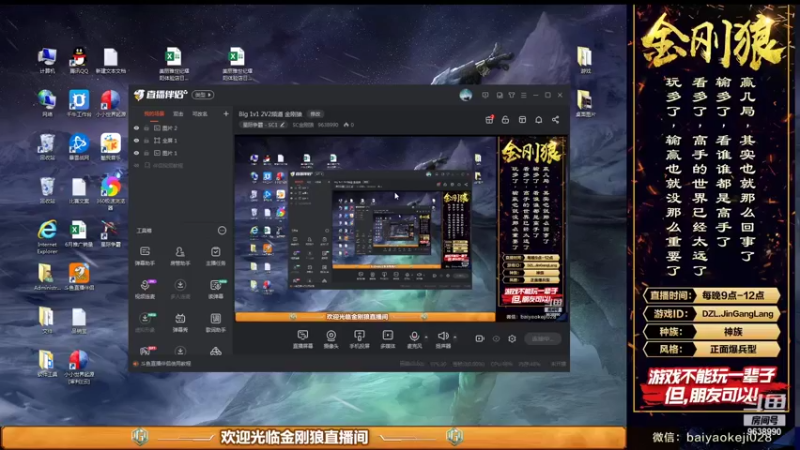This screenshot has width=800, height=450.
Task: Open the user avatar in the title bar
Action: [x=465, y=95]
